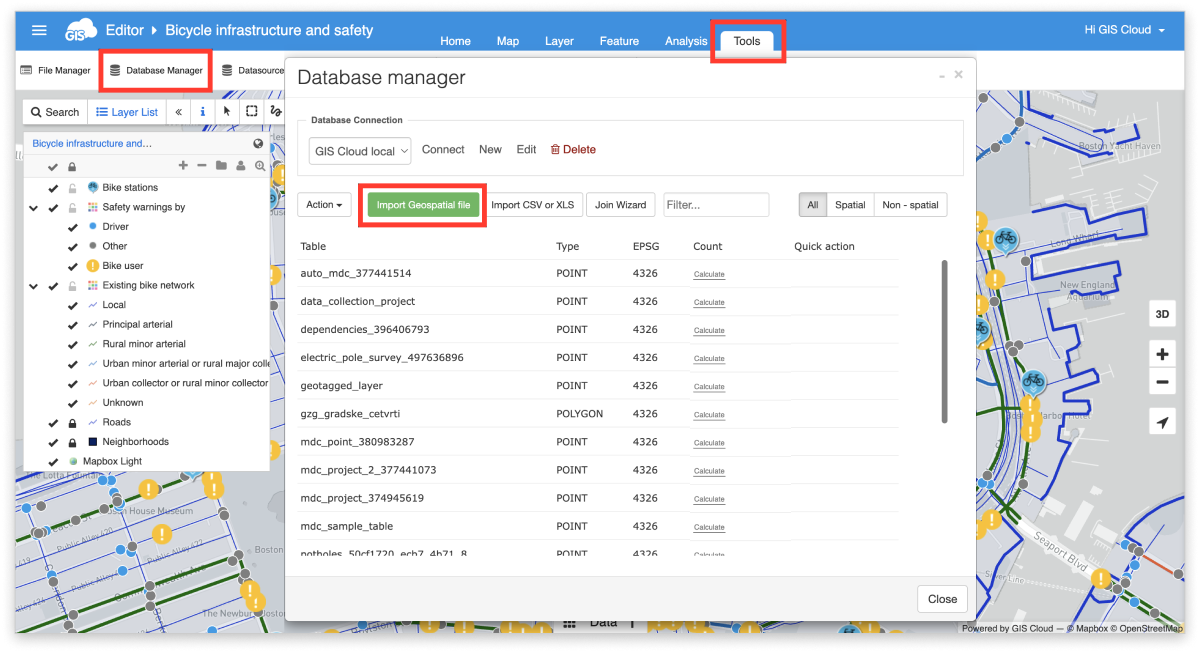Open the Search tool in the sidebar

pyautogui.click(x=55, y=111)
